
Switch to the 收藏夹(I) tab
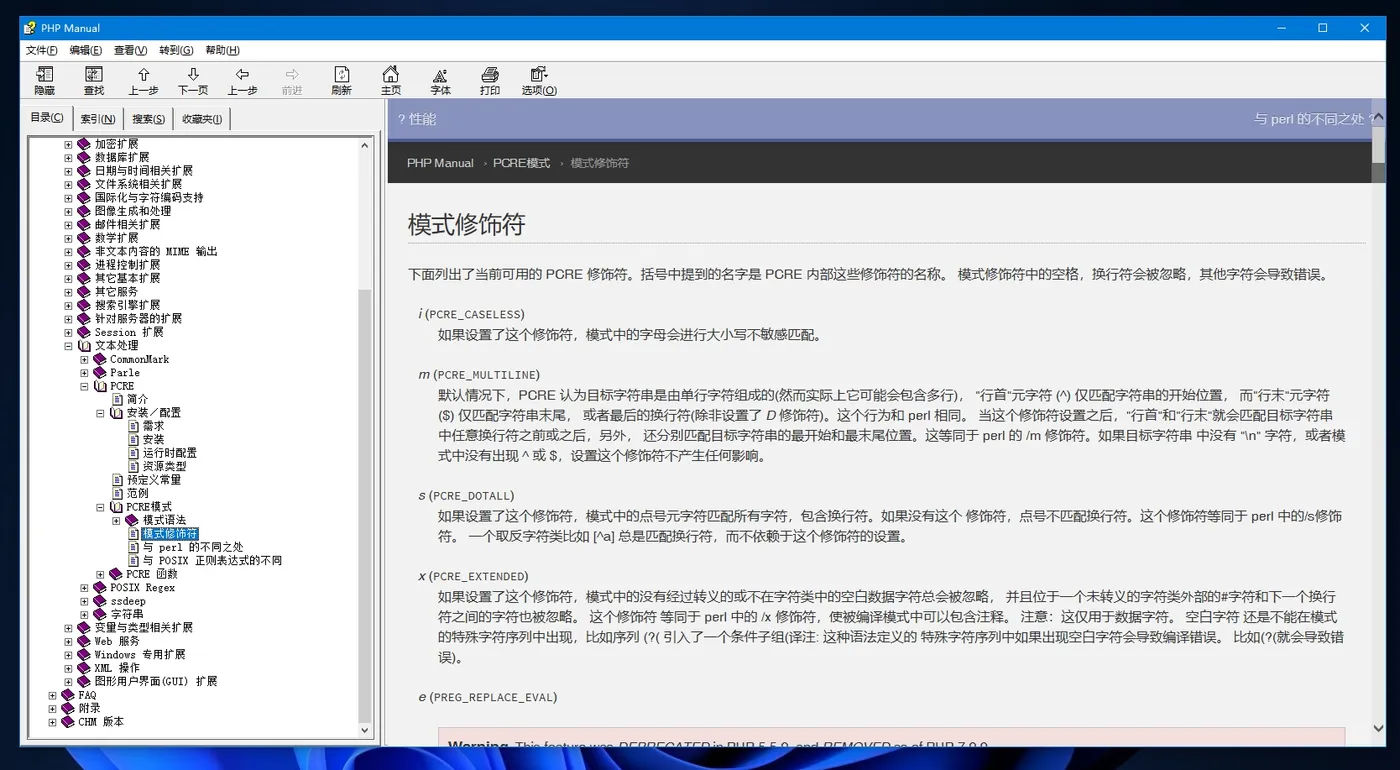click(203, 119)
